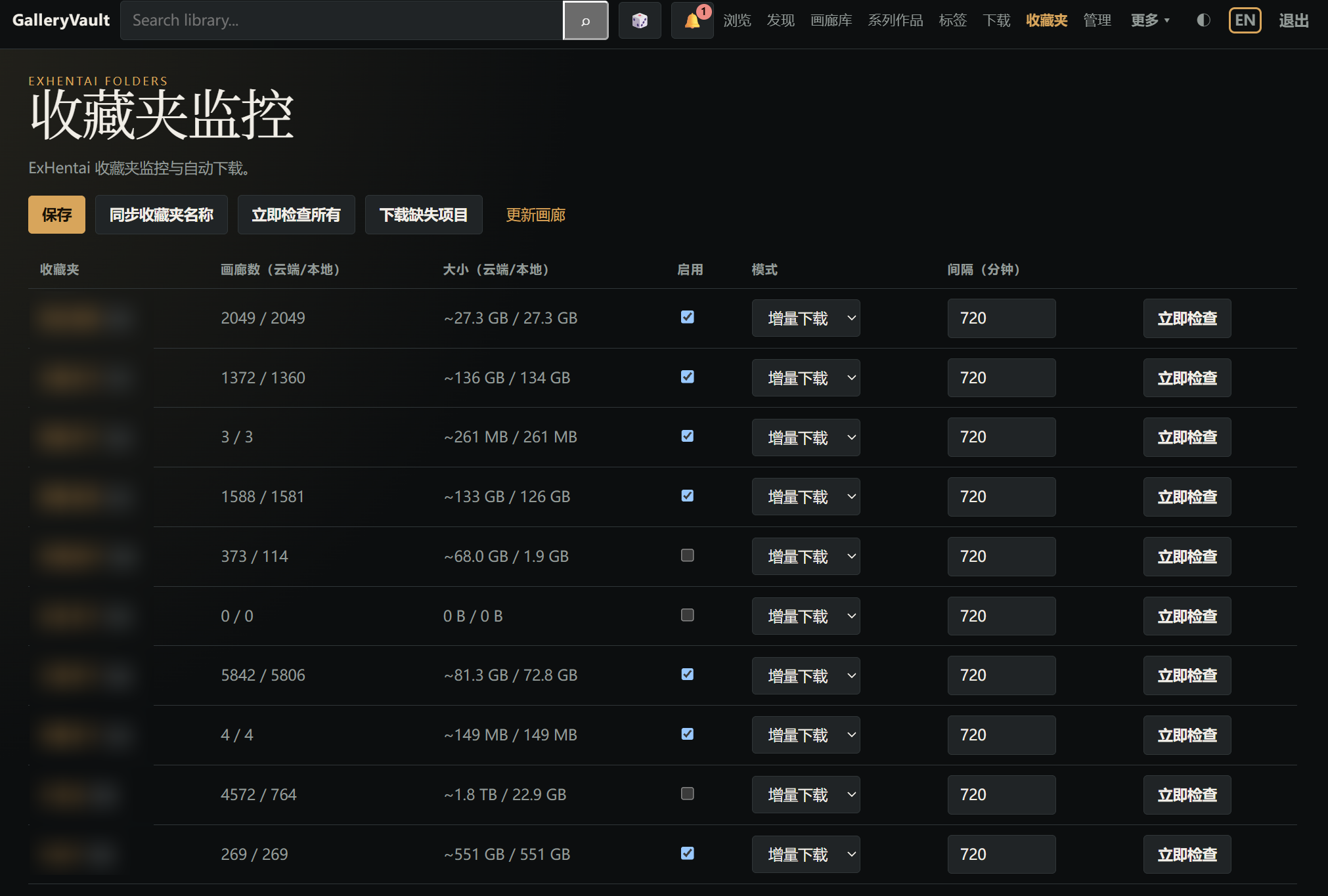Open notifications bell icon

point(692,20)
